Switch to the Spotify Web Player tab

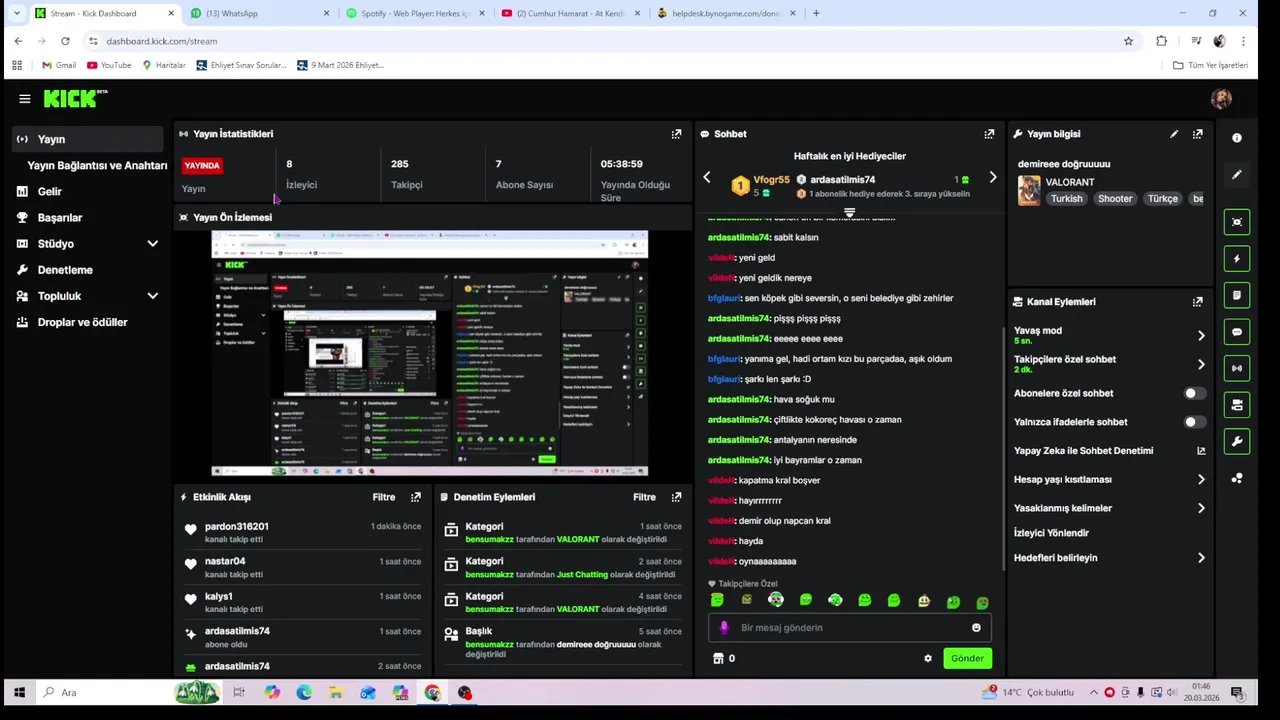tap(414, 13)
